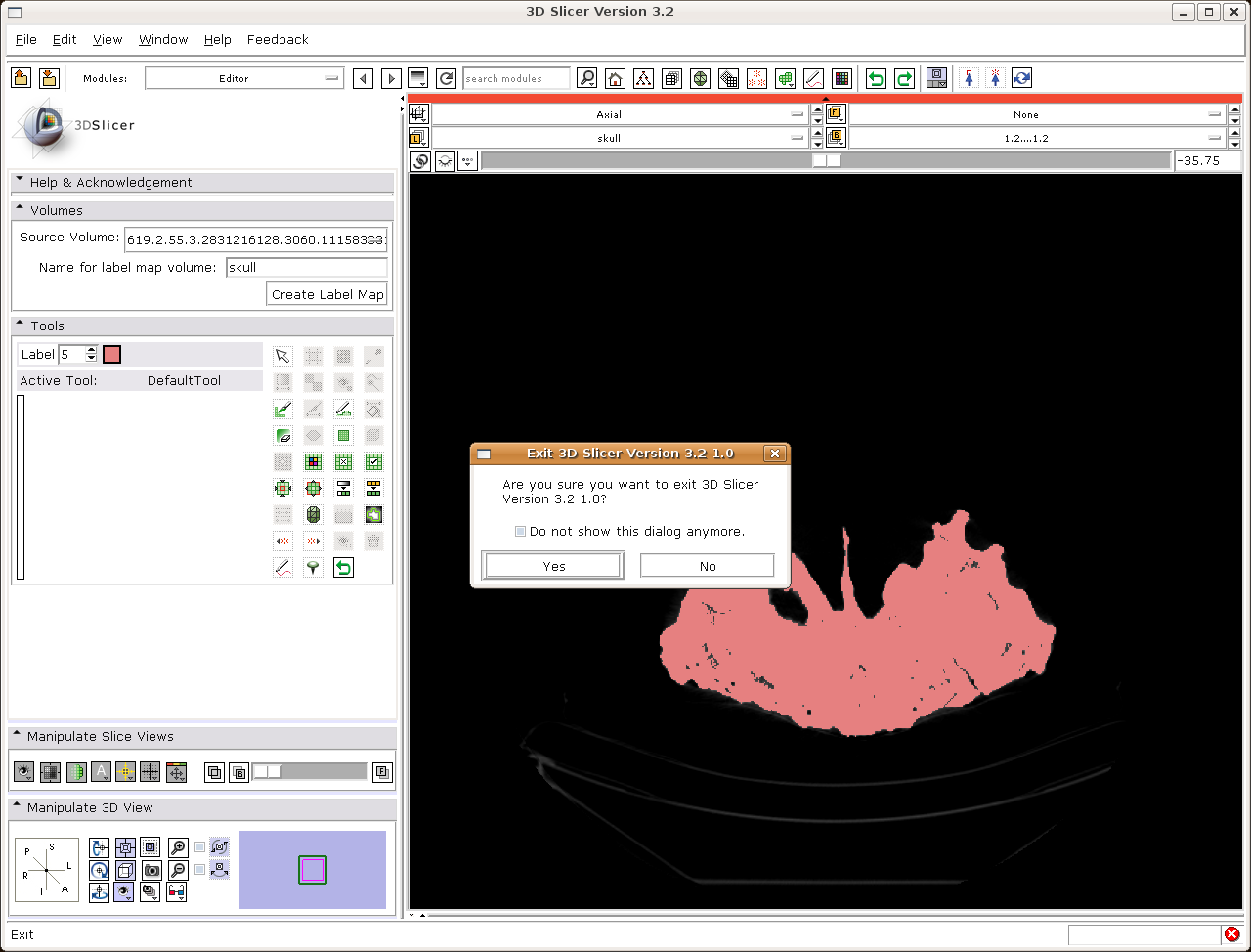Open the File menu
The image size is (1251, 952).
coord(26,40)
